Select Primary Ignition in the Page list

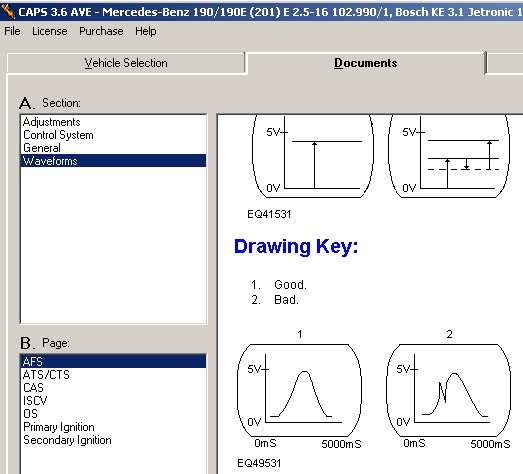[x=113, y=427]
